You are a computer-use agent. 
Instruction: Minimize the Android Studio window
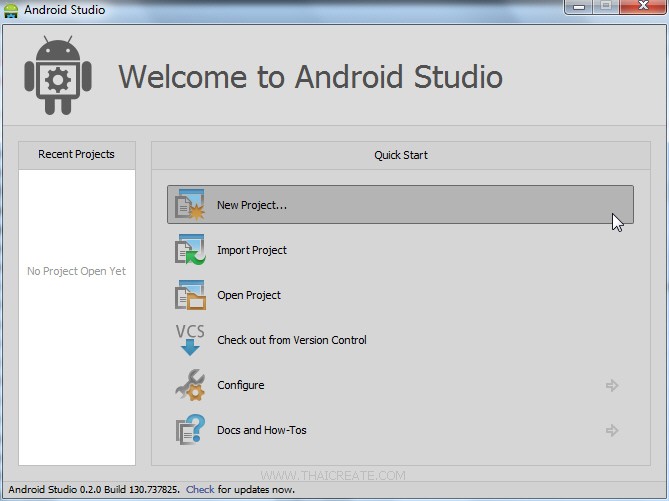579,7
